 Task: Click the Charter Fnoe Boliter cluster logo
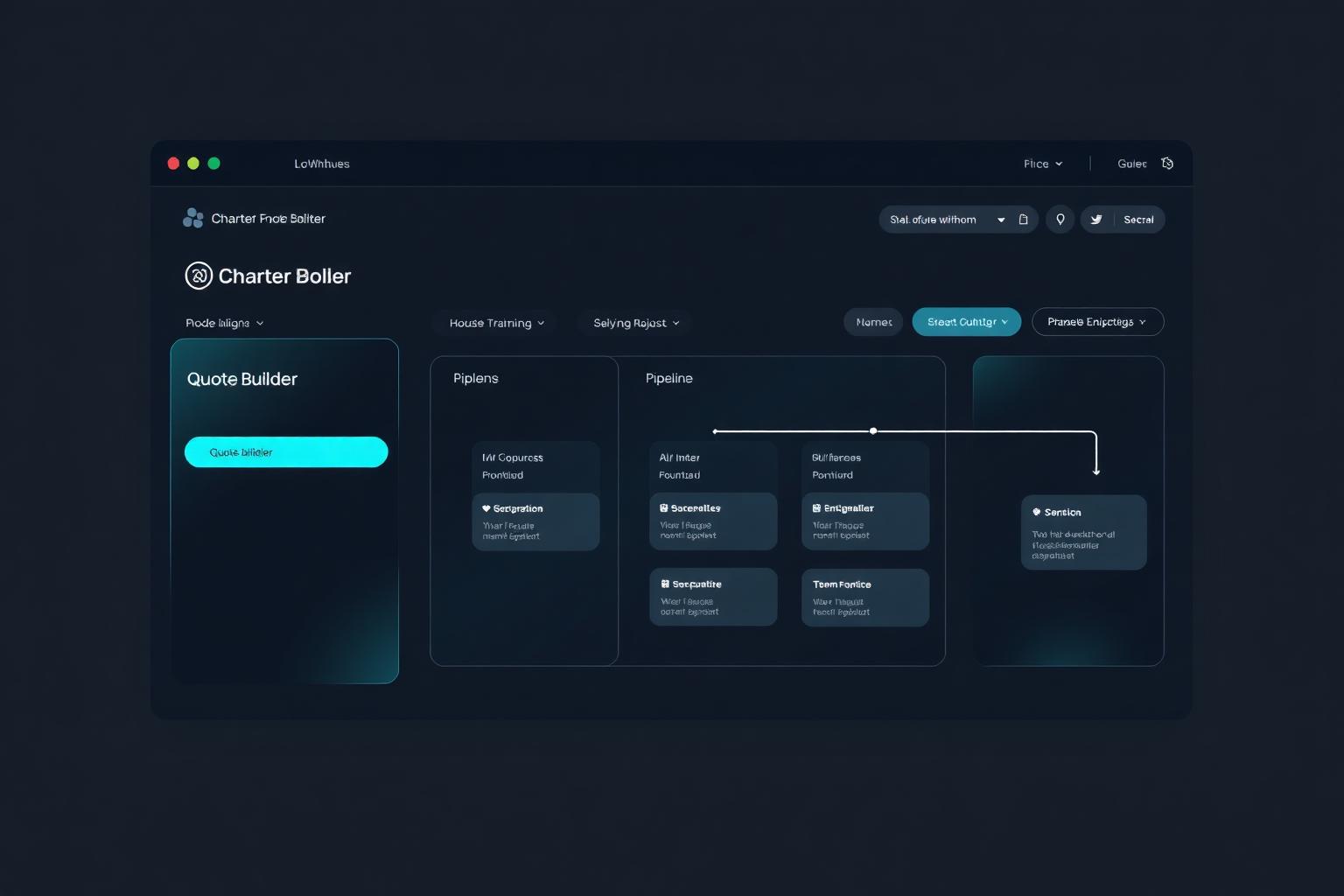(192, 218)
